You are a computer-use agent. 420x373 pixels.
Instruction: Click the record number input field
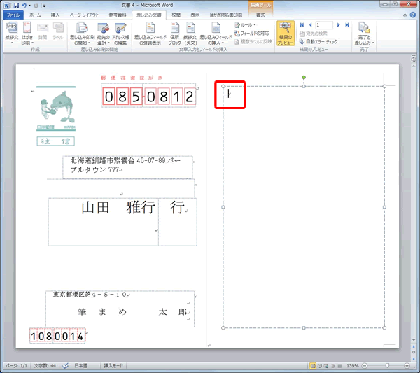point(324,25)
